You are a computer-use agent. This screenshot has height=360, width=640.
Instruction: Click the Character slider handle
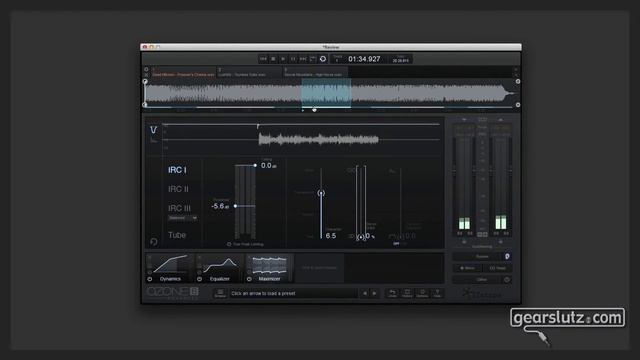(x=321, y=193)
